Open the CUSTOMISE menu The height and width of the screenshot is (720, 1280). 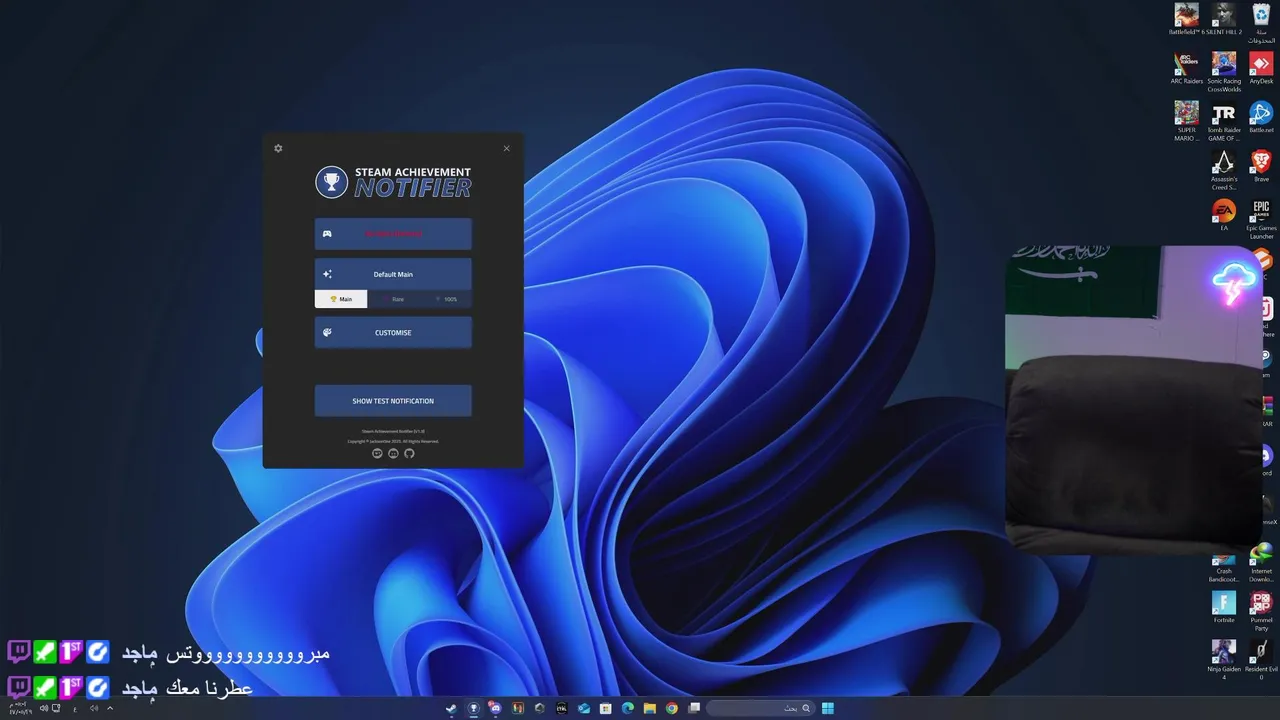[393, 332]
